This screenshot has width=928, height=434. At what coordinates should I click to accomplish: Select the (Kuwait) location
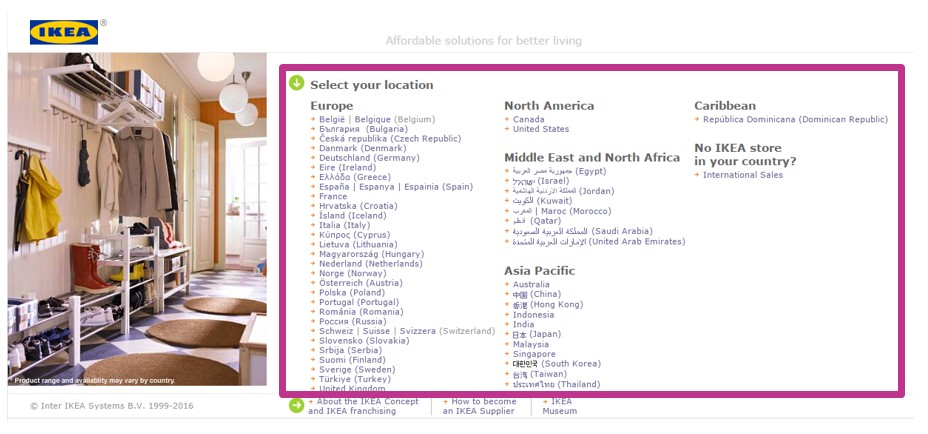click(x=542, y=201)
